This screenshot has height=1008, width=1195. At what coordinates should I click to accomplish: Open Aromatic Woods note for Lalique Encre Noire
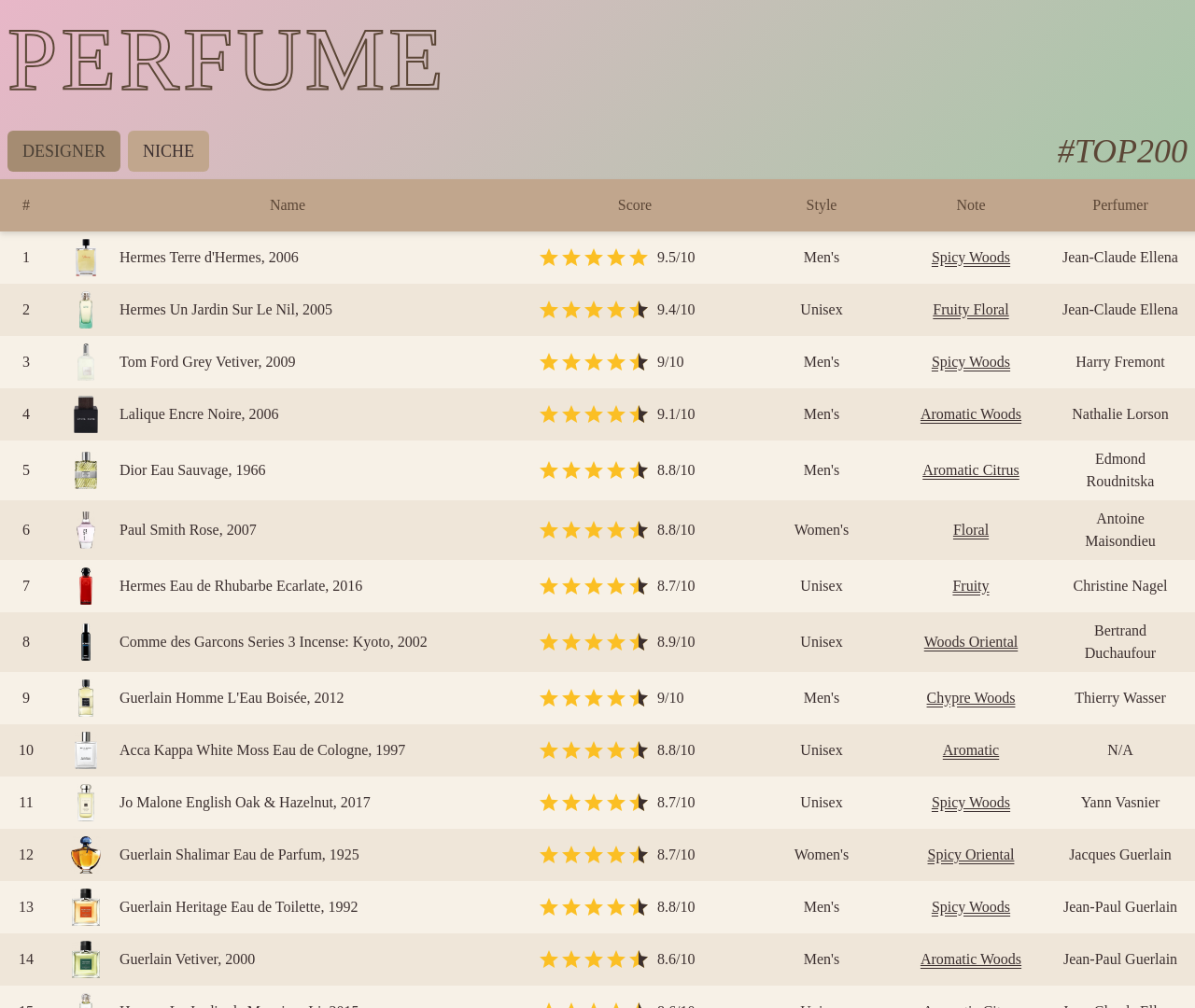(x=971, y=414)
